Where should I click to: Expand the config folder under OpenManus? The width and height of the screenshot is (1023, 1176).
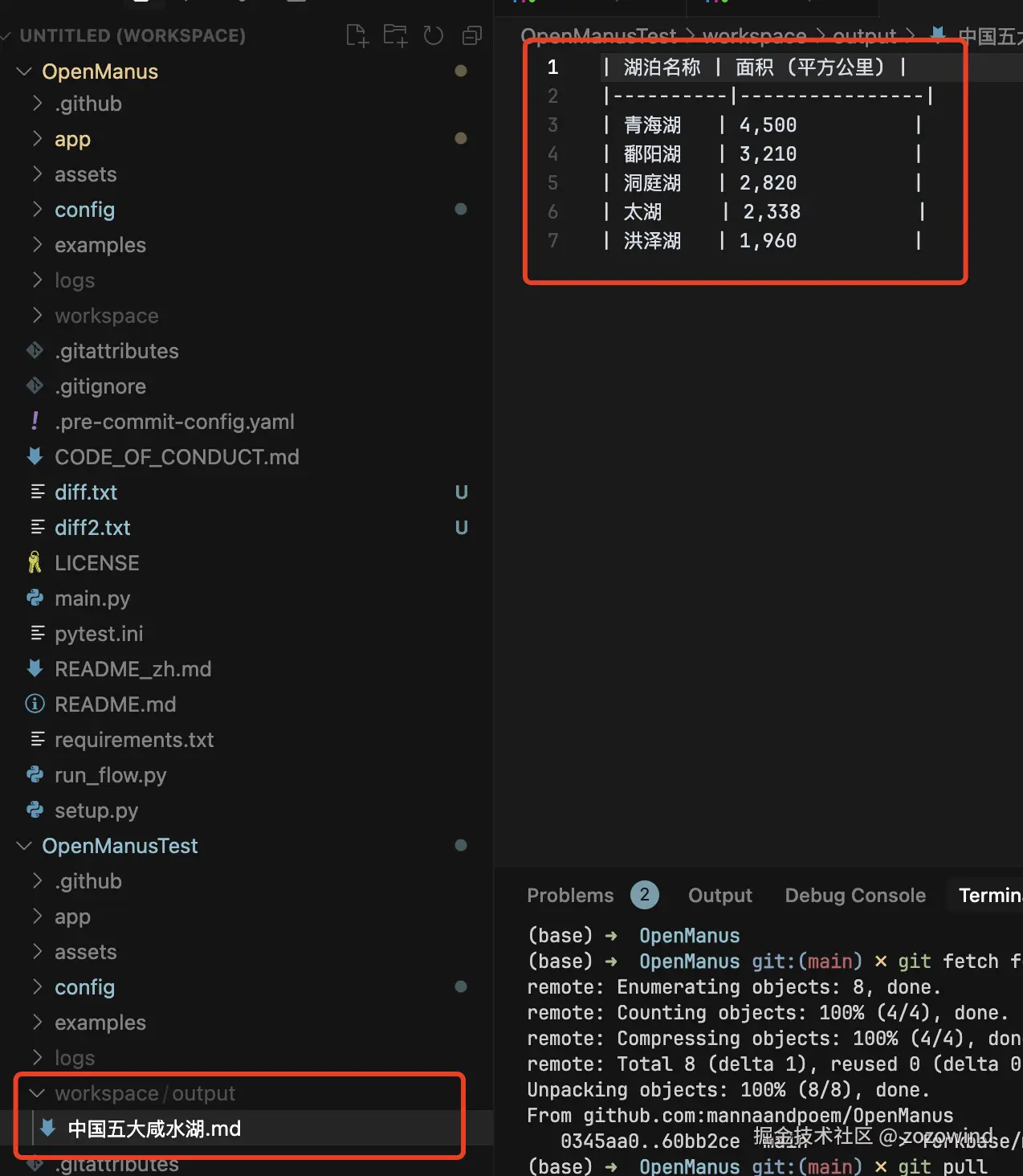click(37, 210)
